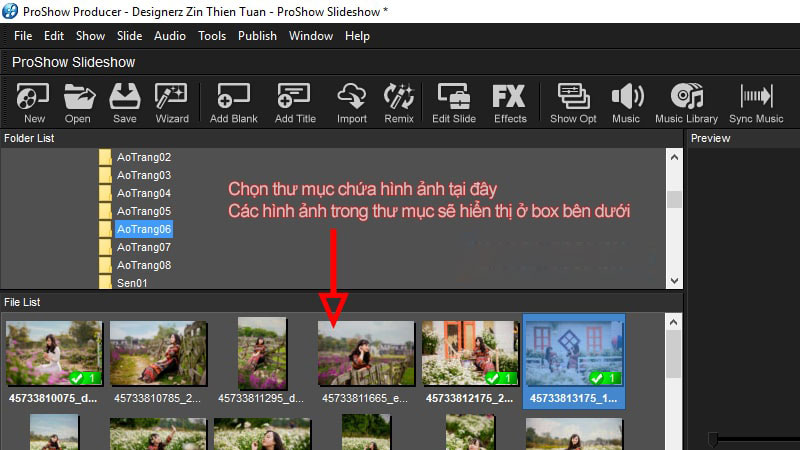Image resolution: width=800 pixels, height=450 pixels.
Task: Click File List scroll up arrow
Action: tap(673, 322)
